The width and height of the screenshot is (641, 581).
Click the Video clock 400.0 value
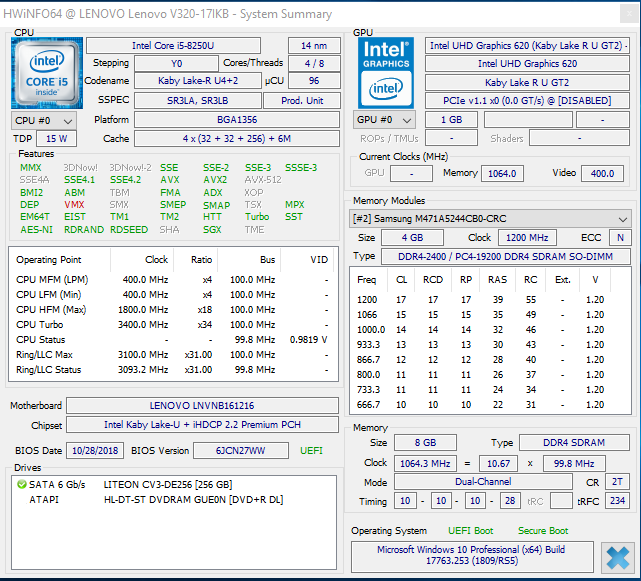[602, 173]
